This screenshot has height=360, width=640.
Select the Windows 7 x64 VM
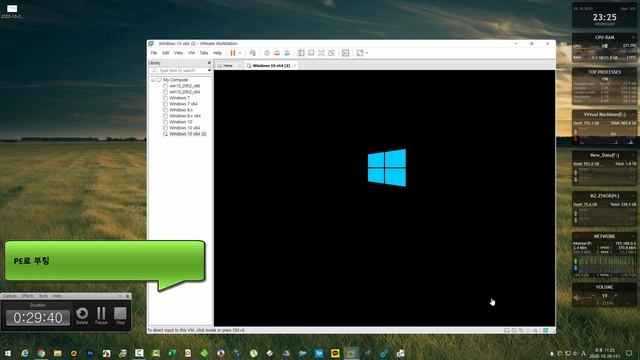pos(183,104)
